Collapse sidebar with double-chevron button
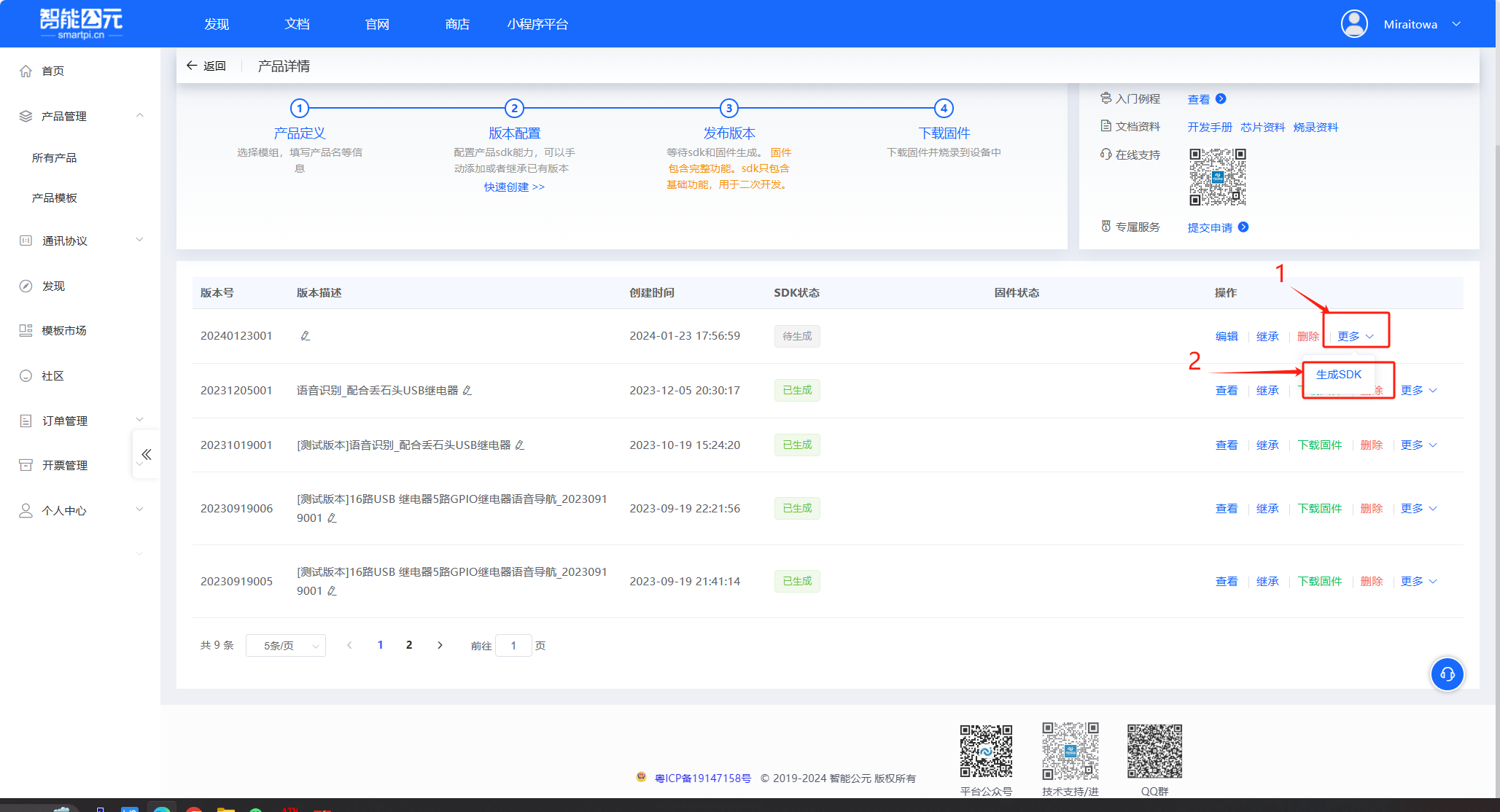Image resolution: width=1500 pixels, height=812 pixels. click(147, 454)
